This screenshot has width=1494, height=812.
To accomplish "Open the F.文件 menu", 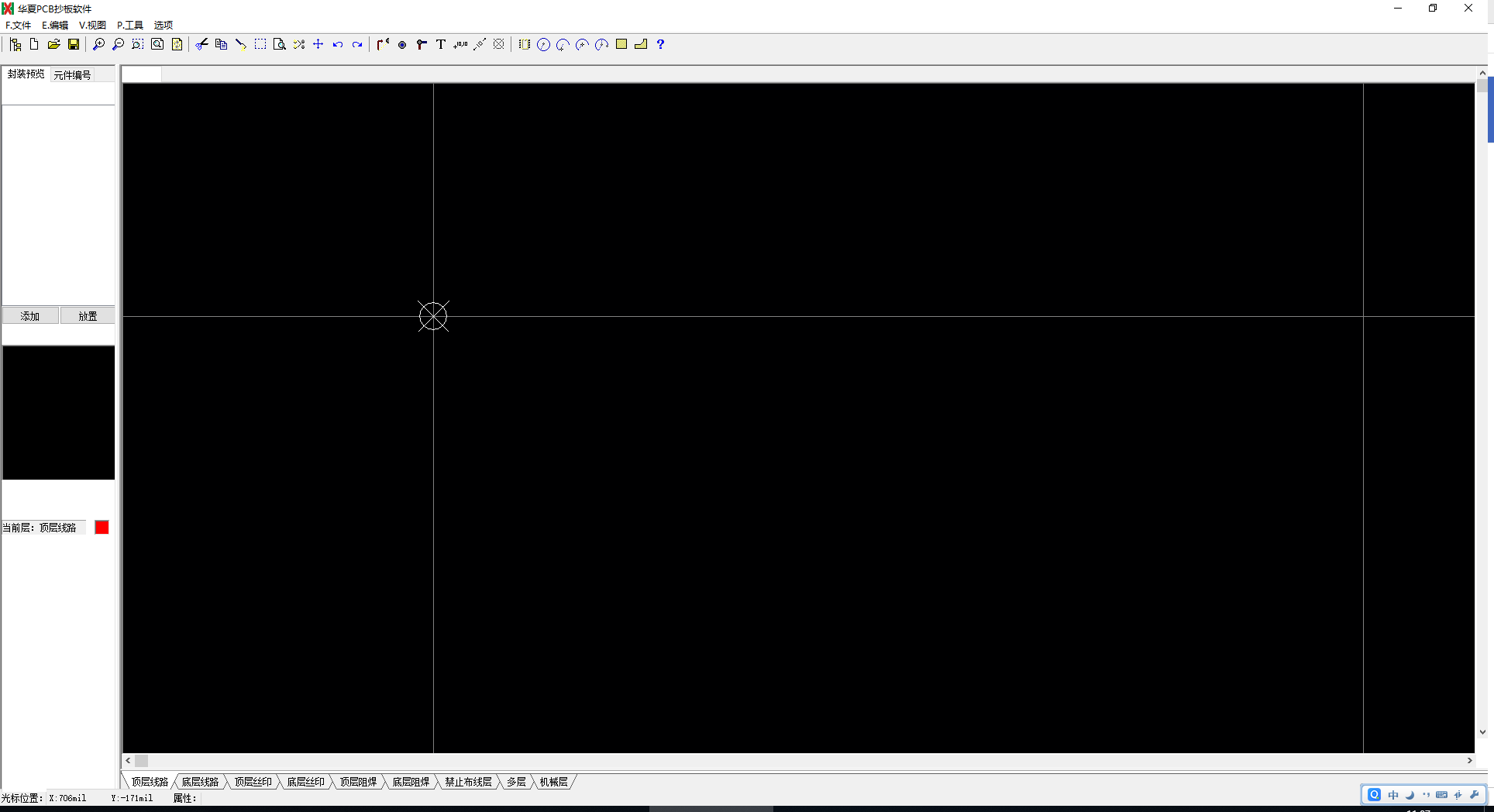I will tap(19, 25).
